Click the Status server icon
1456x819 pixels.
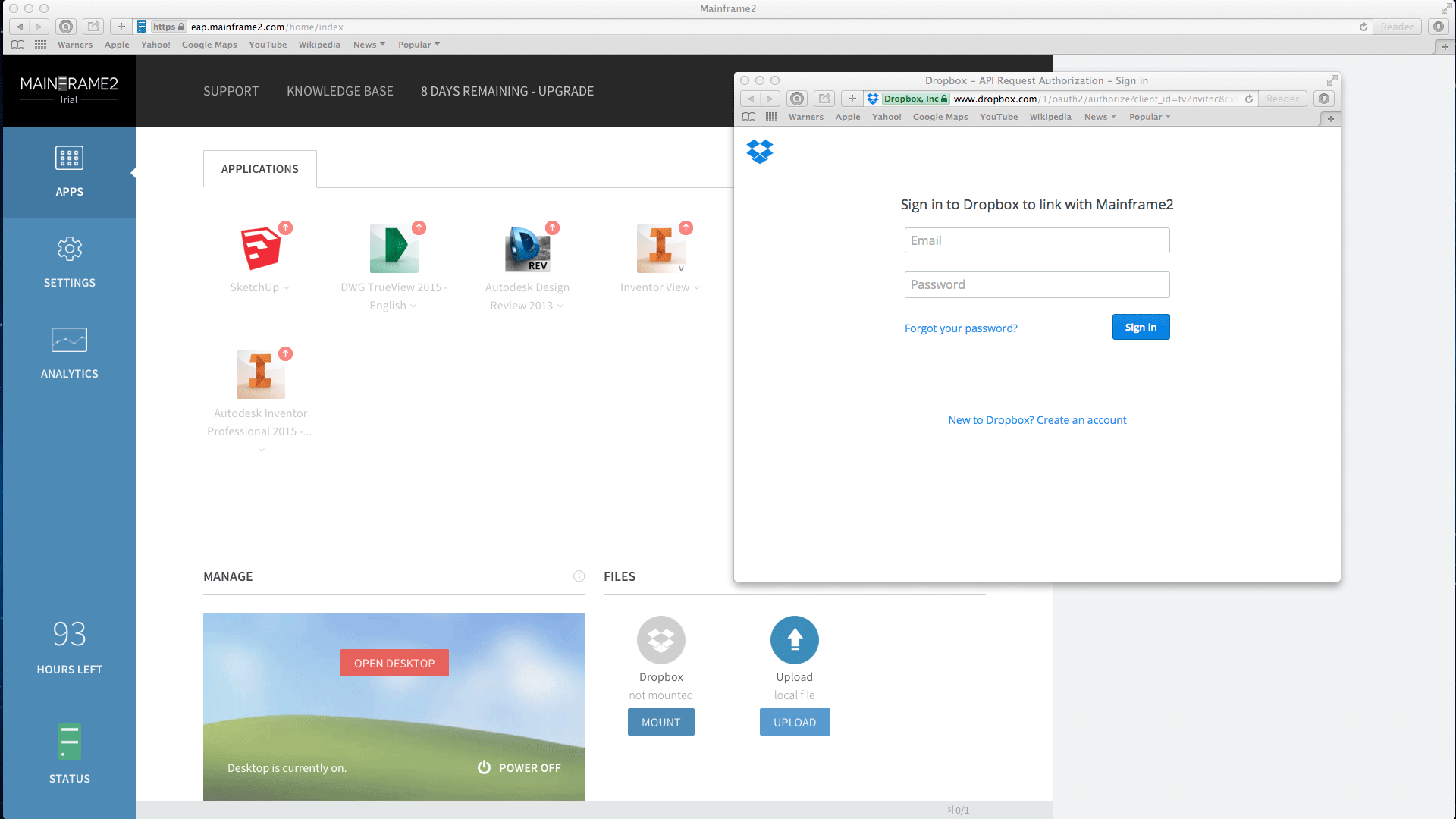pos(69,742)
